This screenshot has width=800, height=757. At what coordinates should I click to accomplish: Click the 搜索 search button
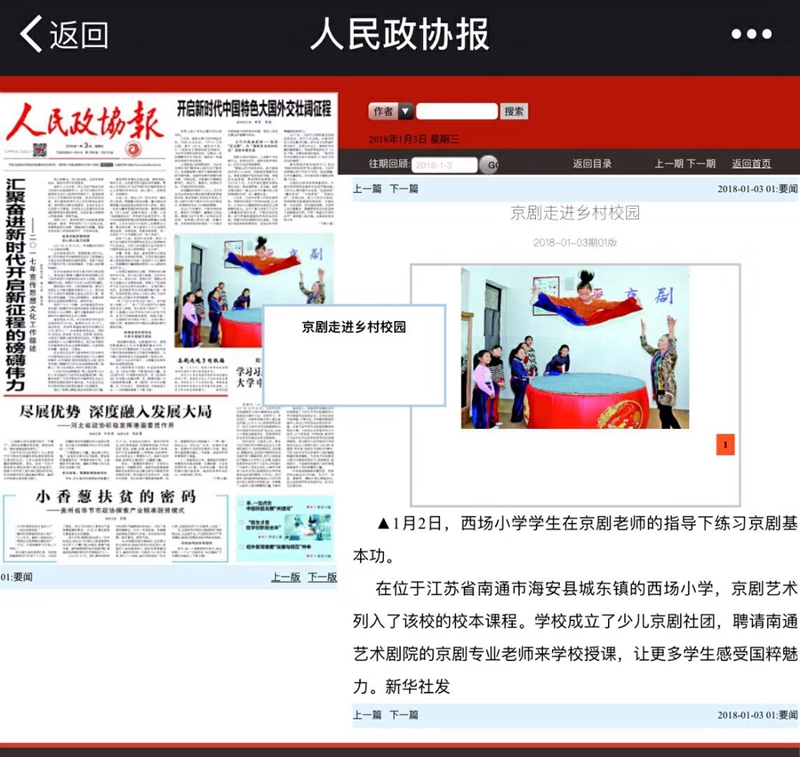click(514, 111)
